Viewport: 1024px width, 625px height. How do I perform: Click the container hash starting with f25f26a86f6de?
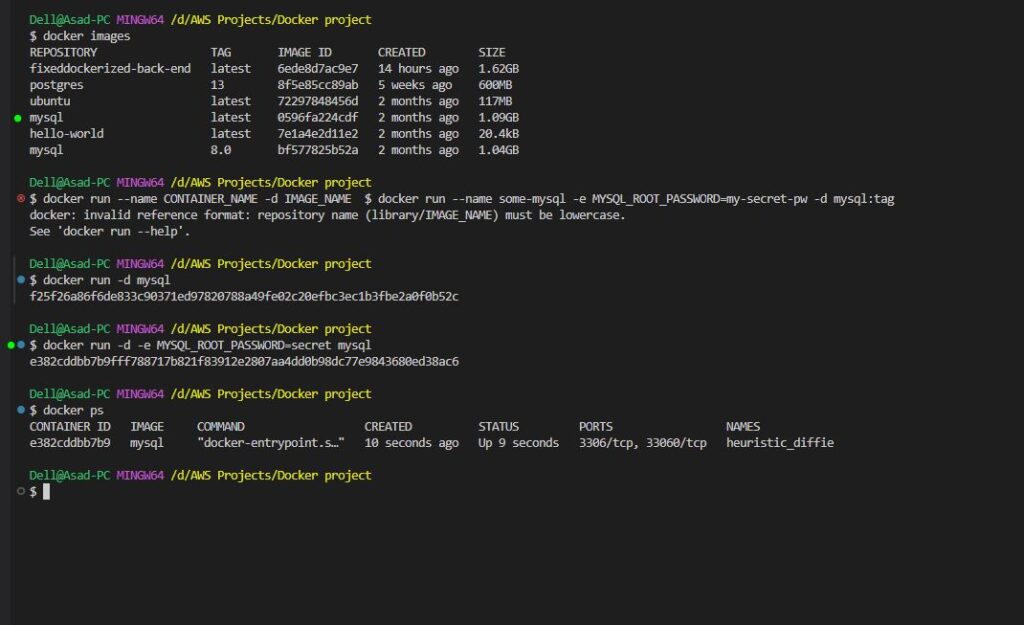[x=244, y=296]
